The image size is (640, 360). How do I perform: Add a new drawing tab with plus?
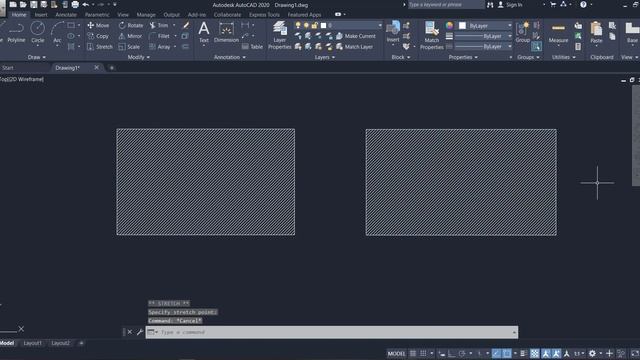click(x=112, y=68)
